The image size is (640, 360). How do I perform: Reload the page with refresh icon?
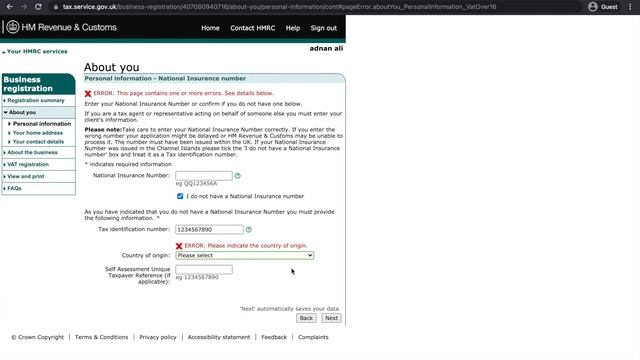point(38,7)
